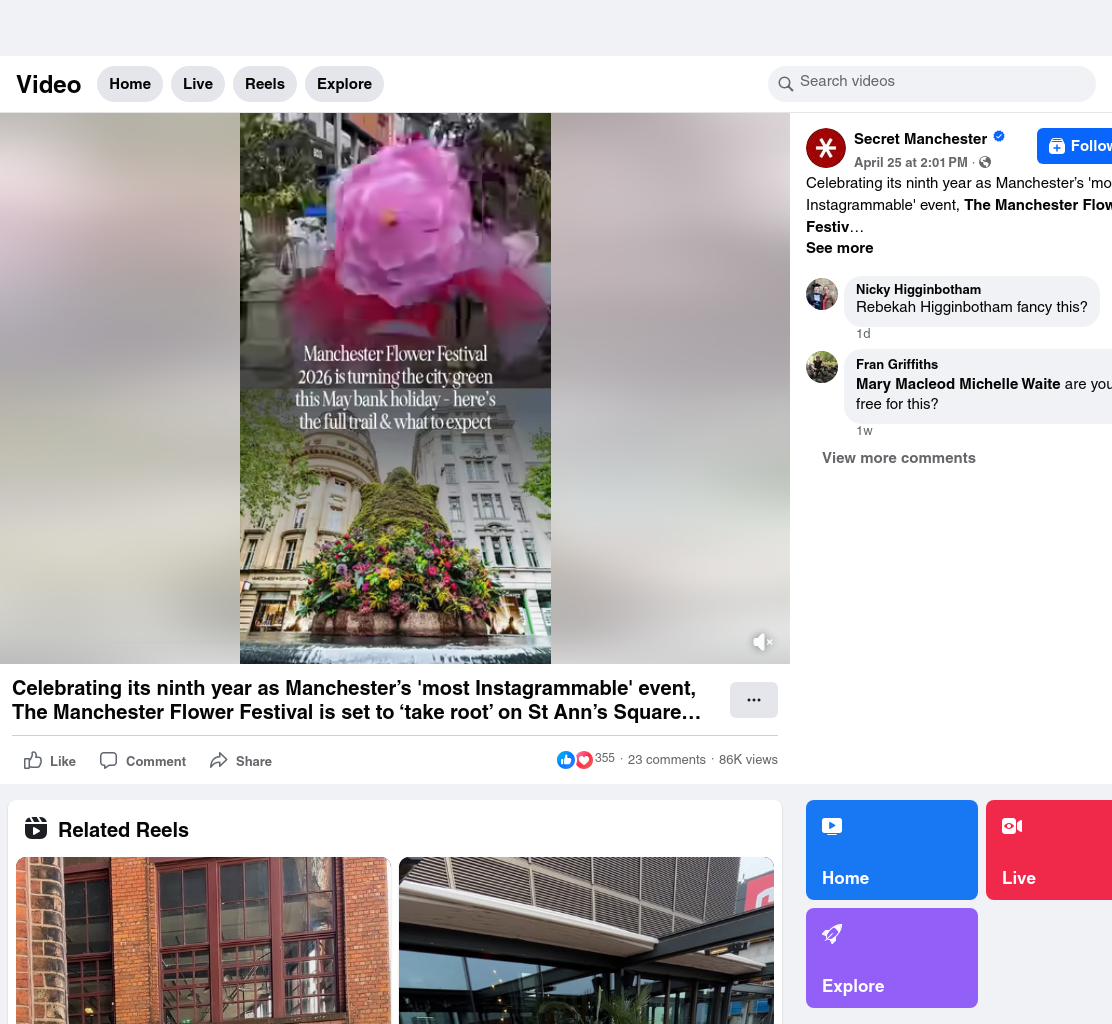Click the red heart reaction icon
This screenshot has width=1112, height=1024.
point(584,760)
